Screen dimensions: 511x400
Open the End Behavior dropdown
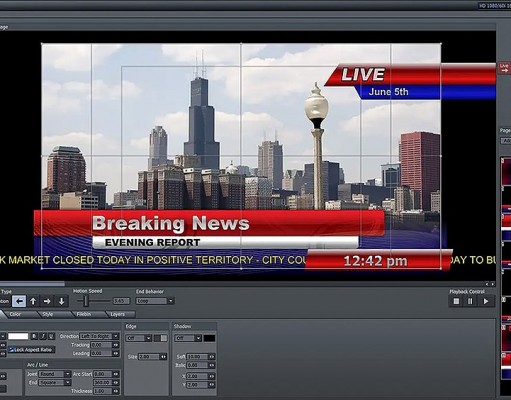pos(155,301)
